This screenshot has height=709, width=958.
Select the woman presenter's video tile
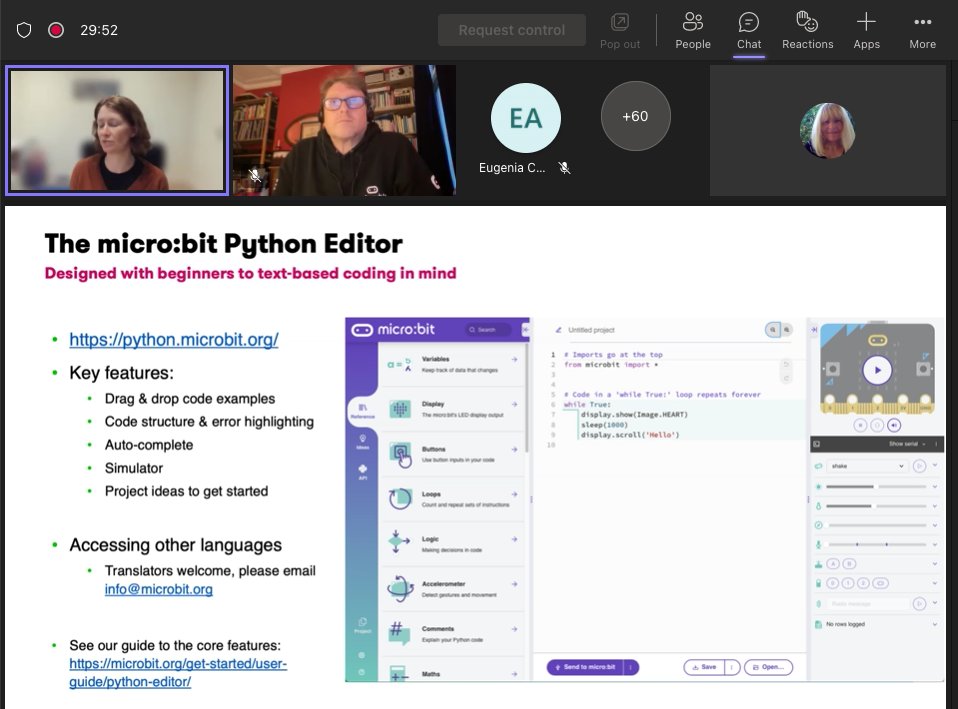coord(117,130)
